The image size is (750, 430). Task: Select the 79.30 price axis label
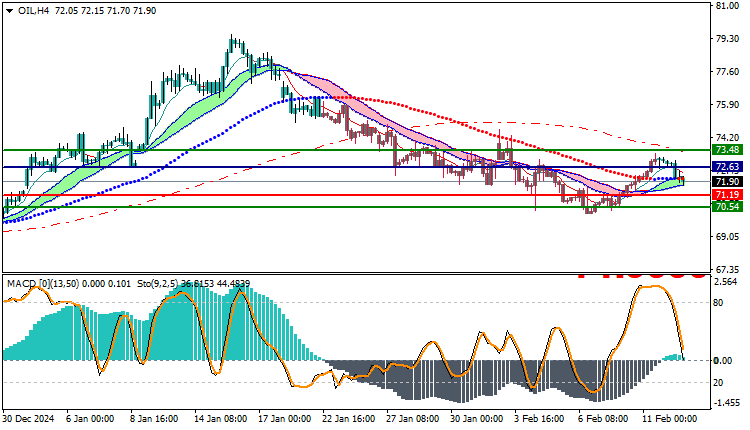pos(727,39)
